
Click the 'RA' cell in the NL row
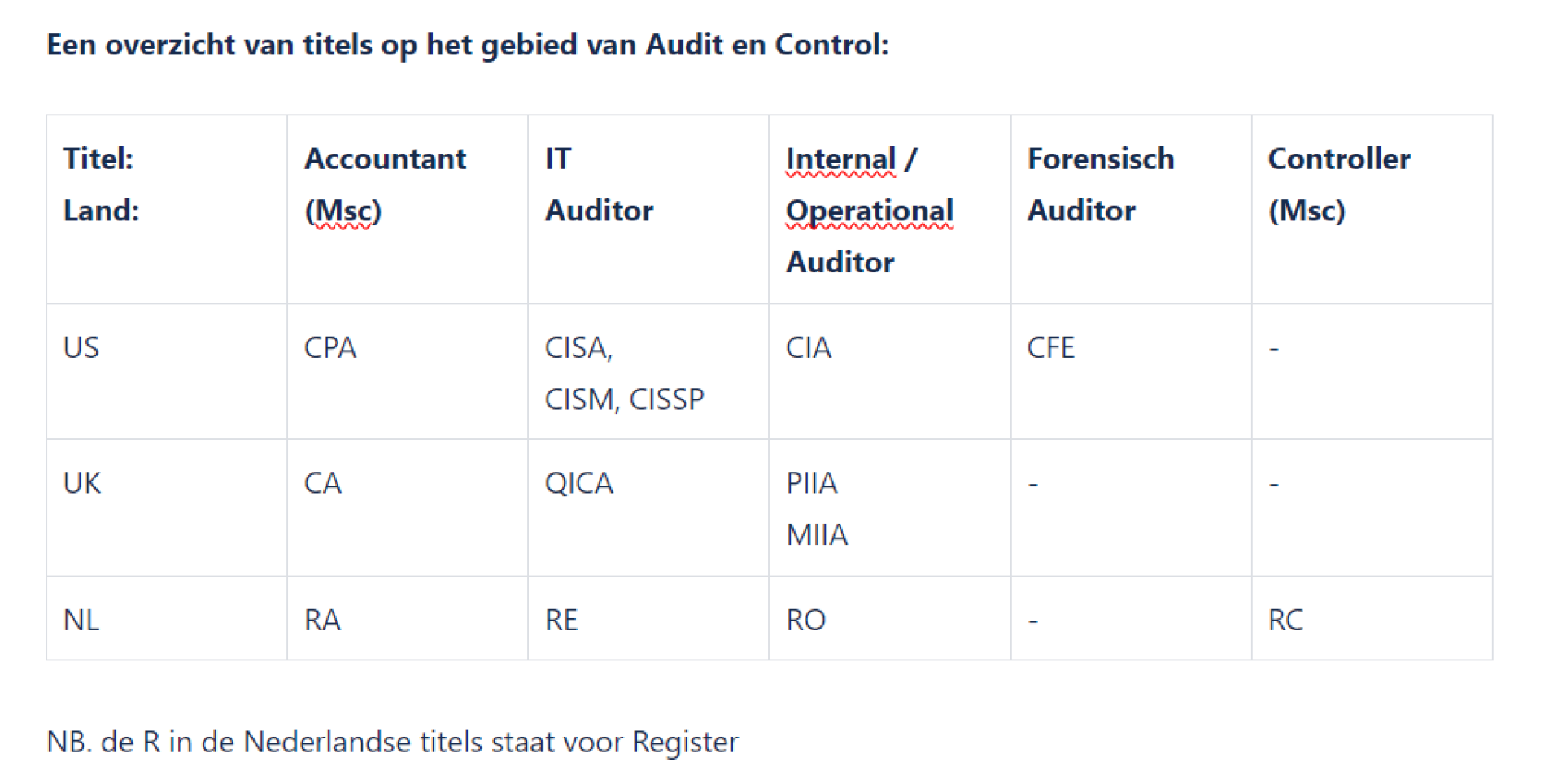coord(322,621)
